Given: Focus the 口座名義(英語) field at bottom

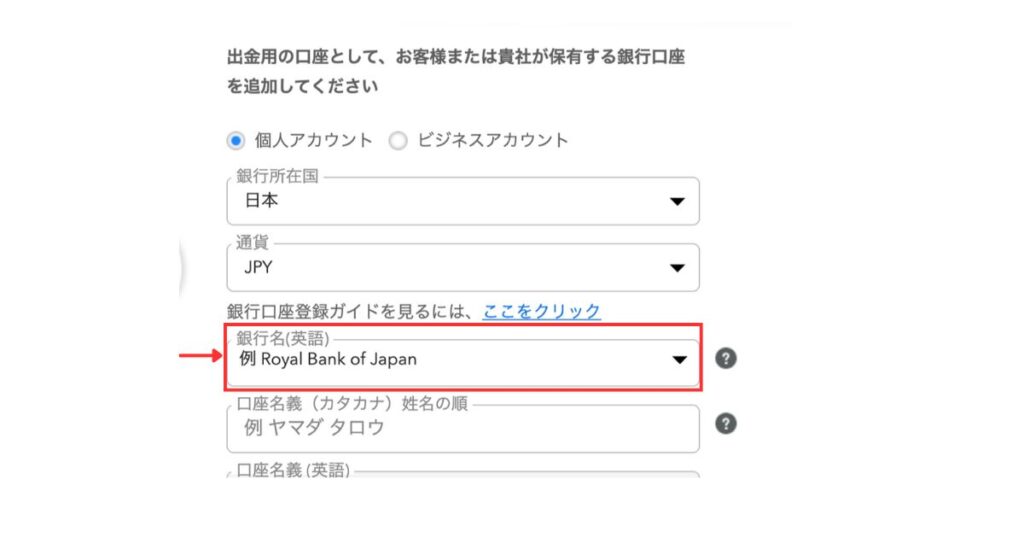Looking at the screenshot, I should 463,474.
